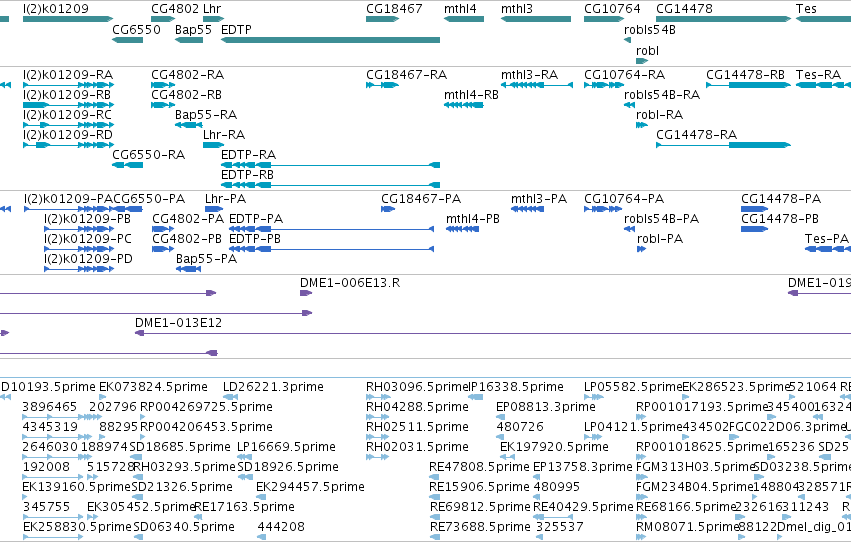Select the EDTP-RB transcript label
The height and width of the screenshot is (542, 851).
(x=247, y=175)
